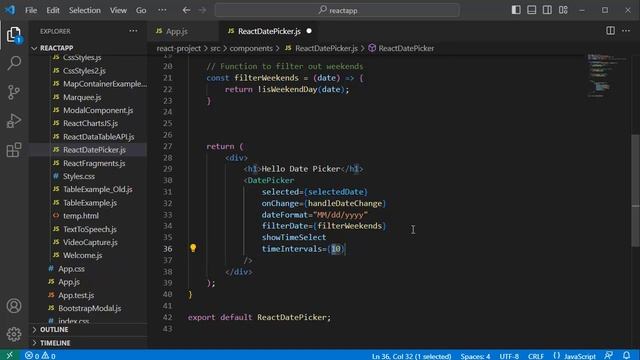
Task: Toggle Secondary Side Bar layout icon
Action: point(547,10)
